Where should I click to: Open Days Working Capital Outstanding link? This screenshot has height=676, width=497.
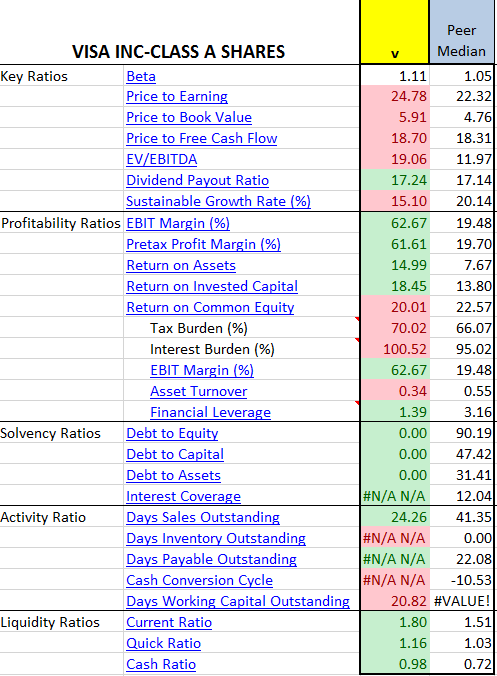238,601
